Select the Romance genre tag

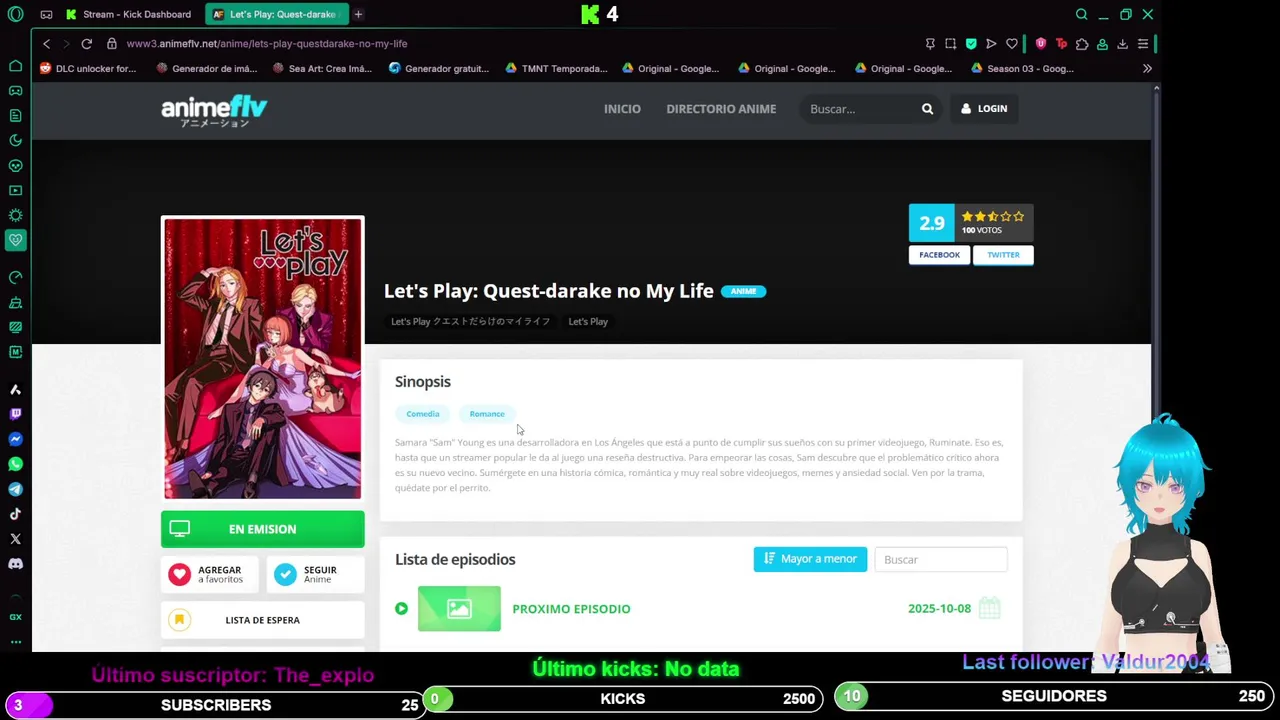(x=487, y=414)
